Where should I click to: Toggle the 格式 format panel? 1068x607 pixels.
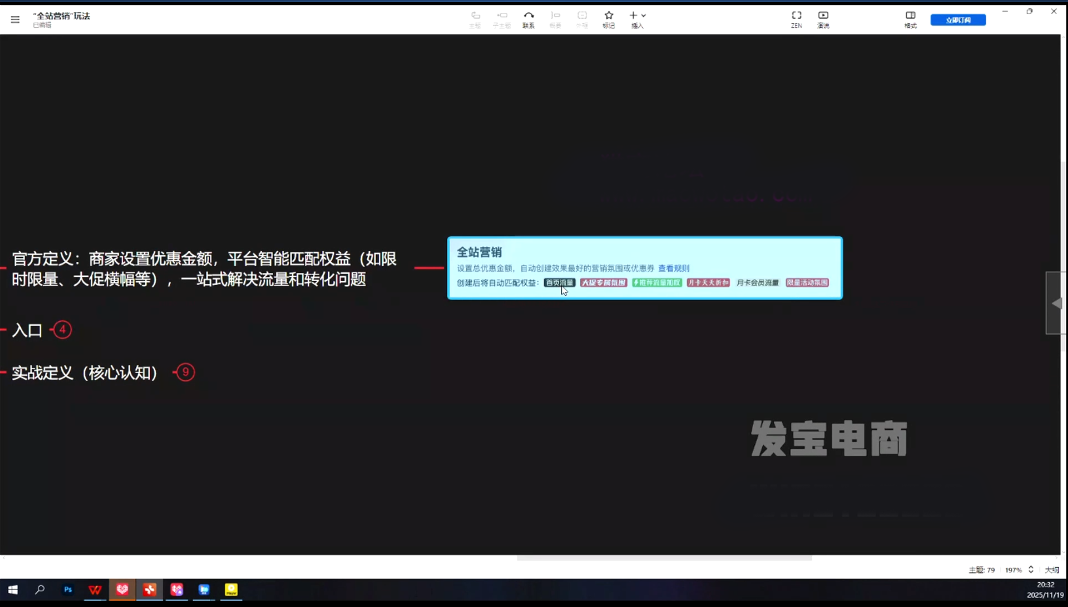910,19
